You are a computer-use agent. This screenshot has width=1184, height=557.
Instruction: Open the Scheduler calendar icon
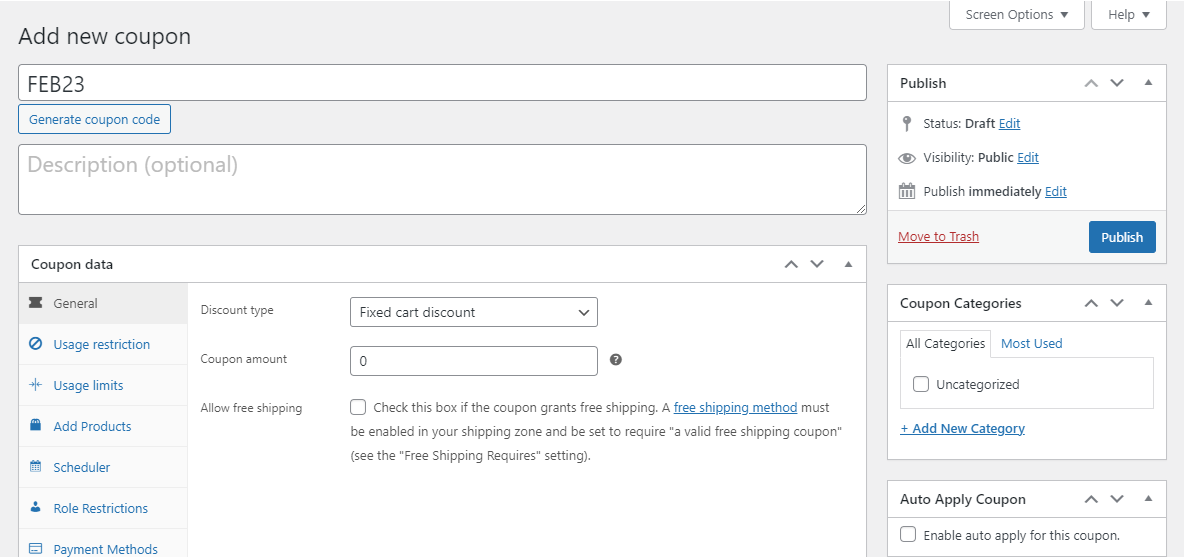[x=36, y=467]
